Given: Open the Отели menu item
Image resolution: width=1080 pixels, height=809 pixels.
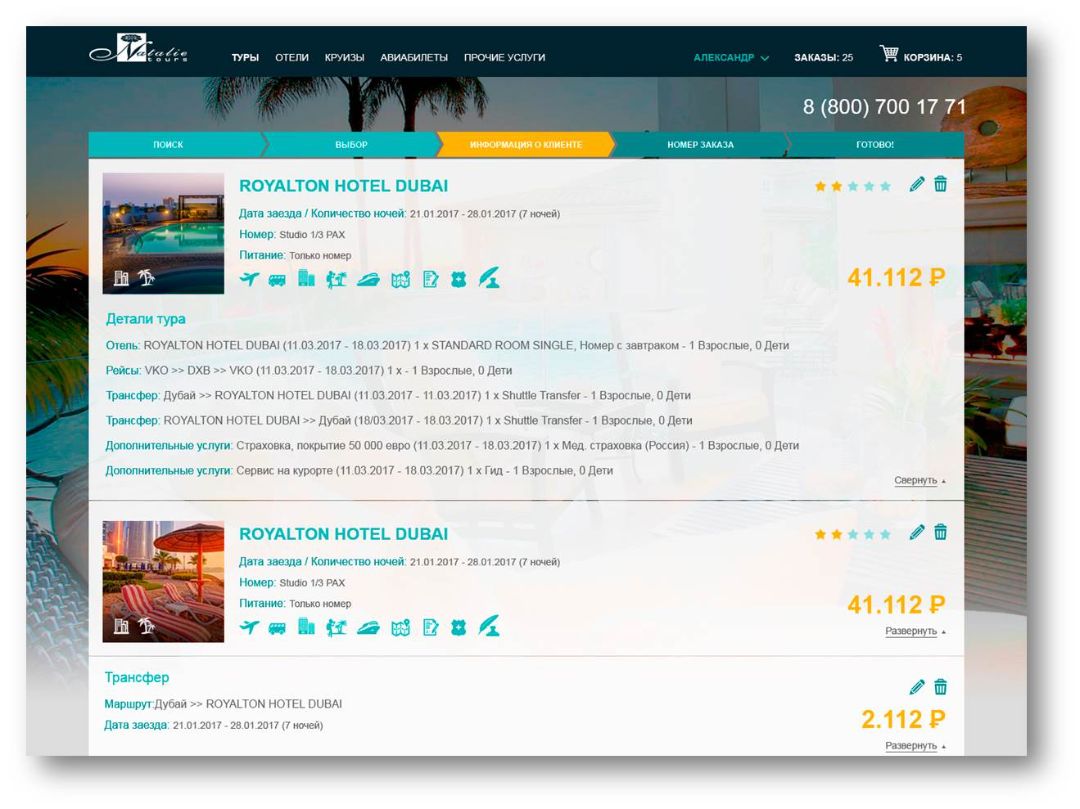Looking at the screenshot, I should (292, 58).
